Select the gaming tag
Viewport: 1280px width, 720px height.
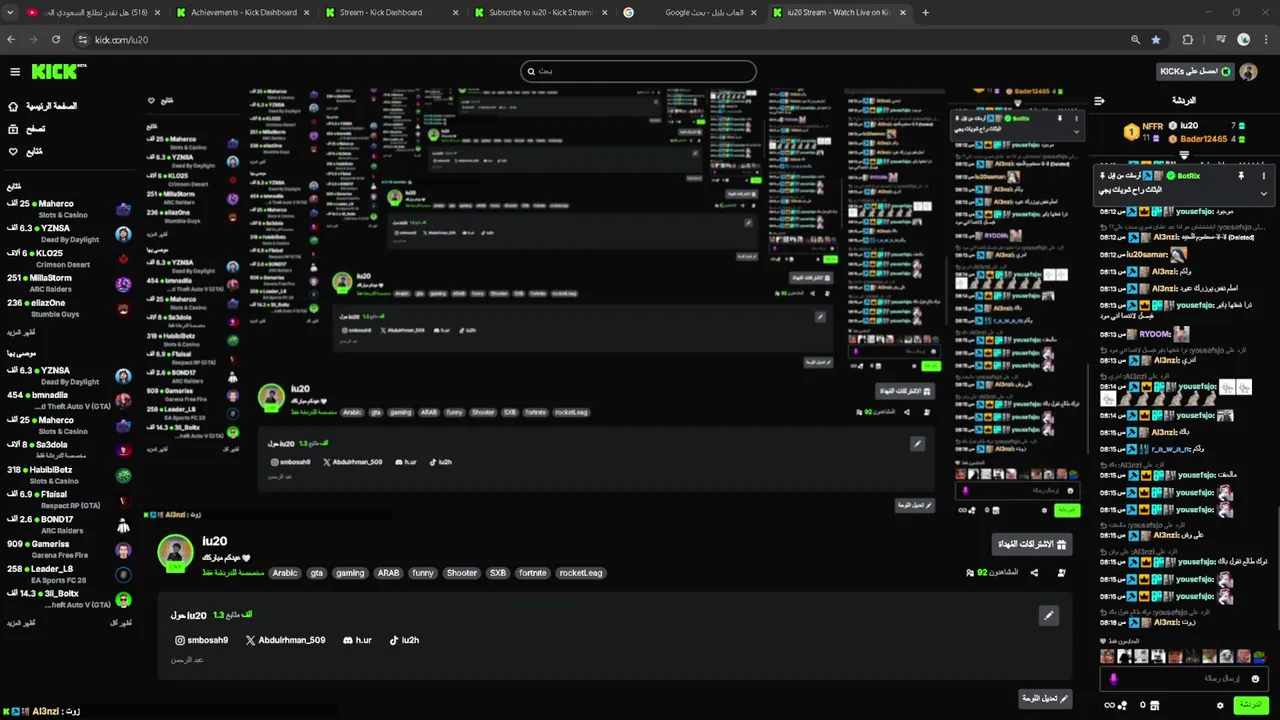[x=350, y=573]
